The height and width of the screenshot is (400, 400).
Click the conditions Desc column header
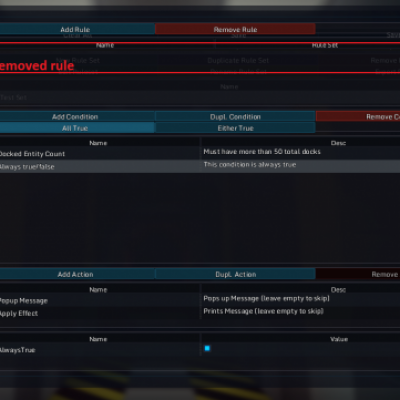[x=338, y=143]
